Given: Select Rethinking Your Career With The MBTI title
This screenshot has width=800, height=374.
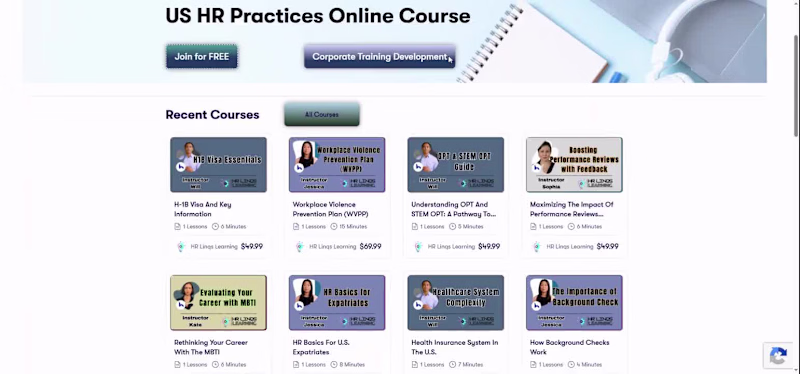Looking at the screenshot, I should tap(211, 347).
